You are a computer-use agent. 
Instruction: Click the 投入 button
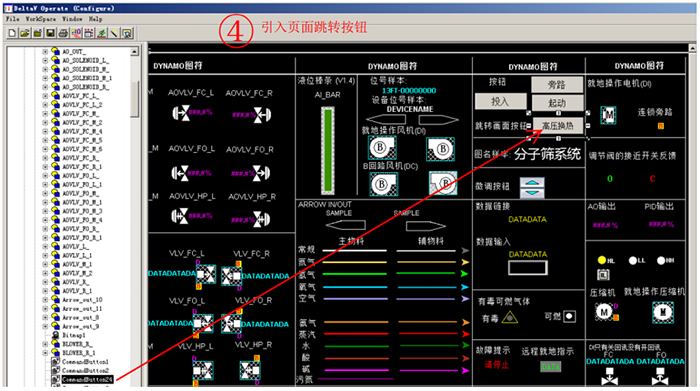click(500, 101)
